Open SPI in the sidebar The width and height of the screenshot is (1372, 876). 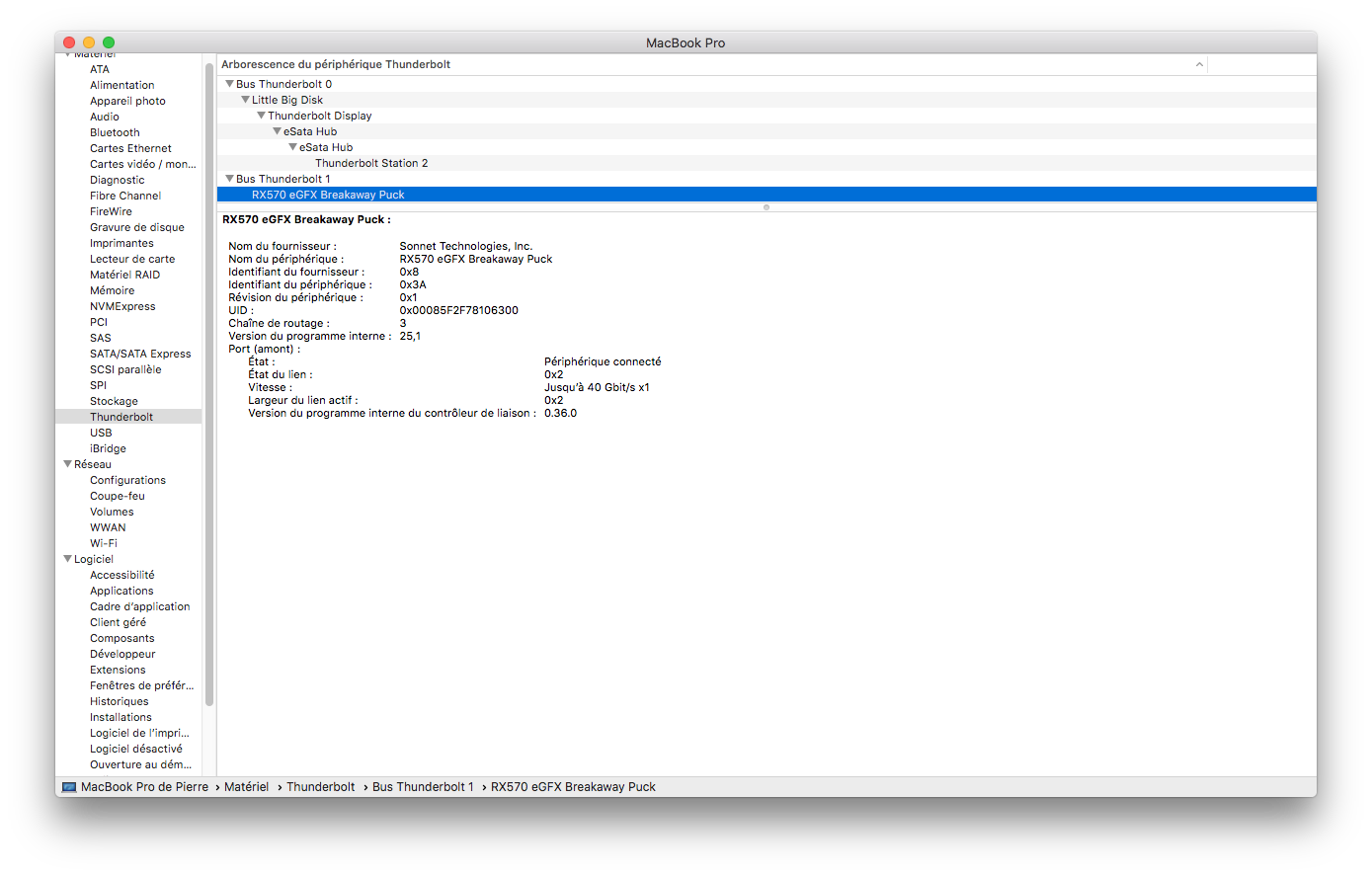98,385
